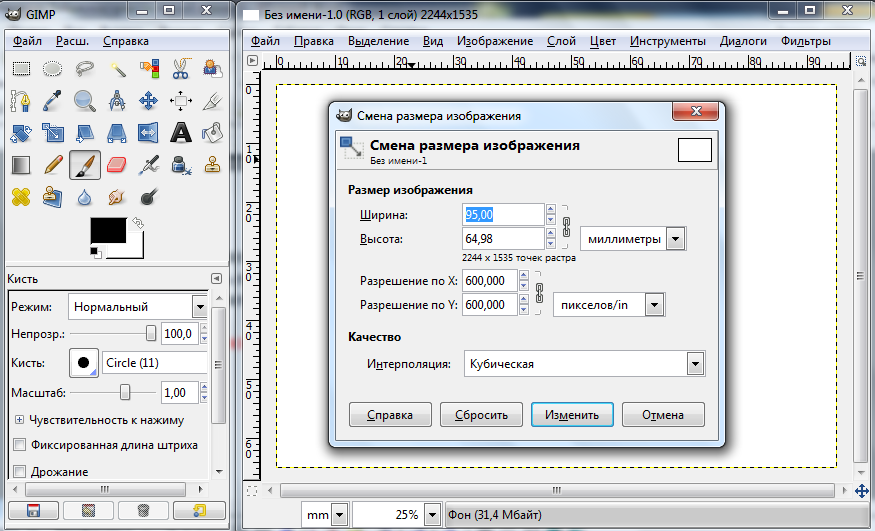875x531 pixels.
Task: Select the Ink tool
Action: click(181, 165)
